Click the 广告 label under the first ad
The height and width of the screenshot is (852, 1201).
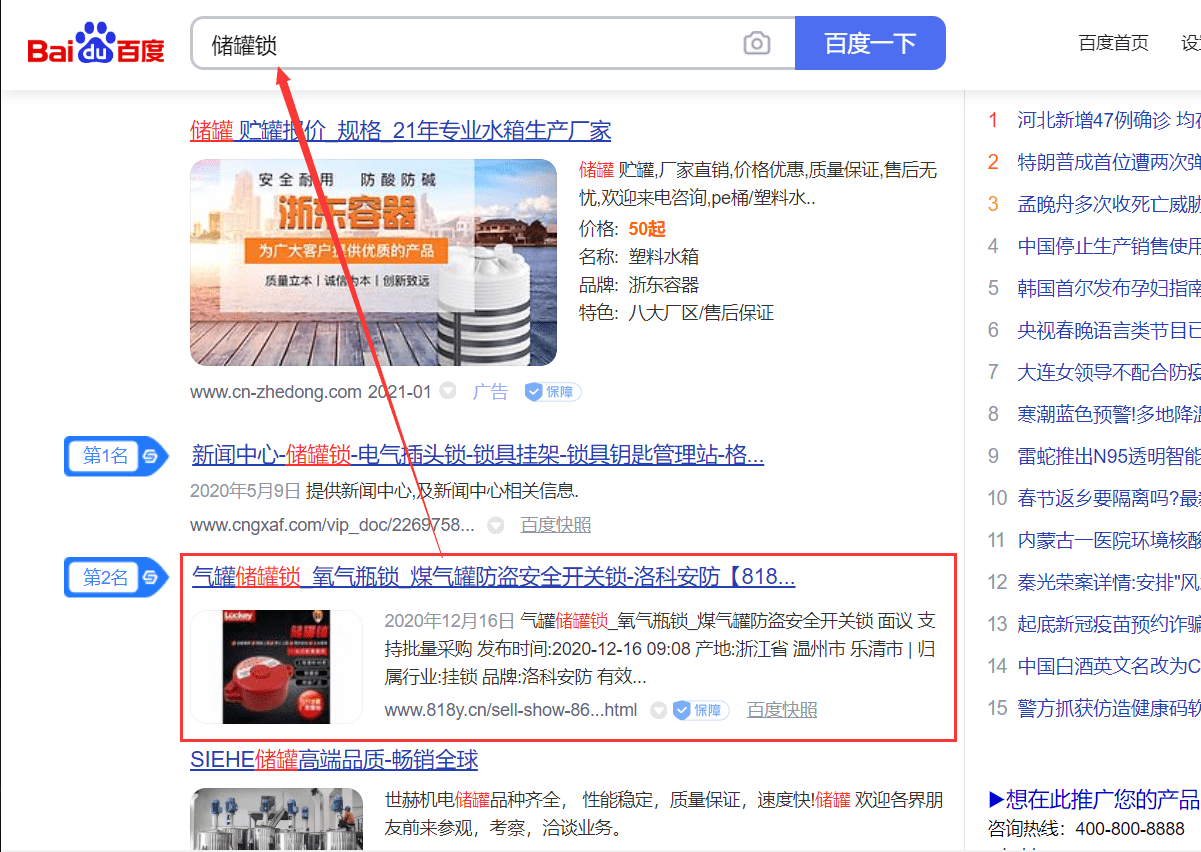tap(490, 392)
